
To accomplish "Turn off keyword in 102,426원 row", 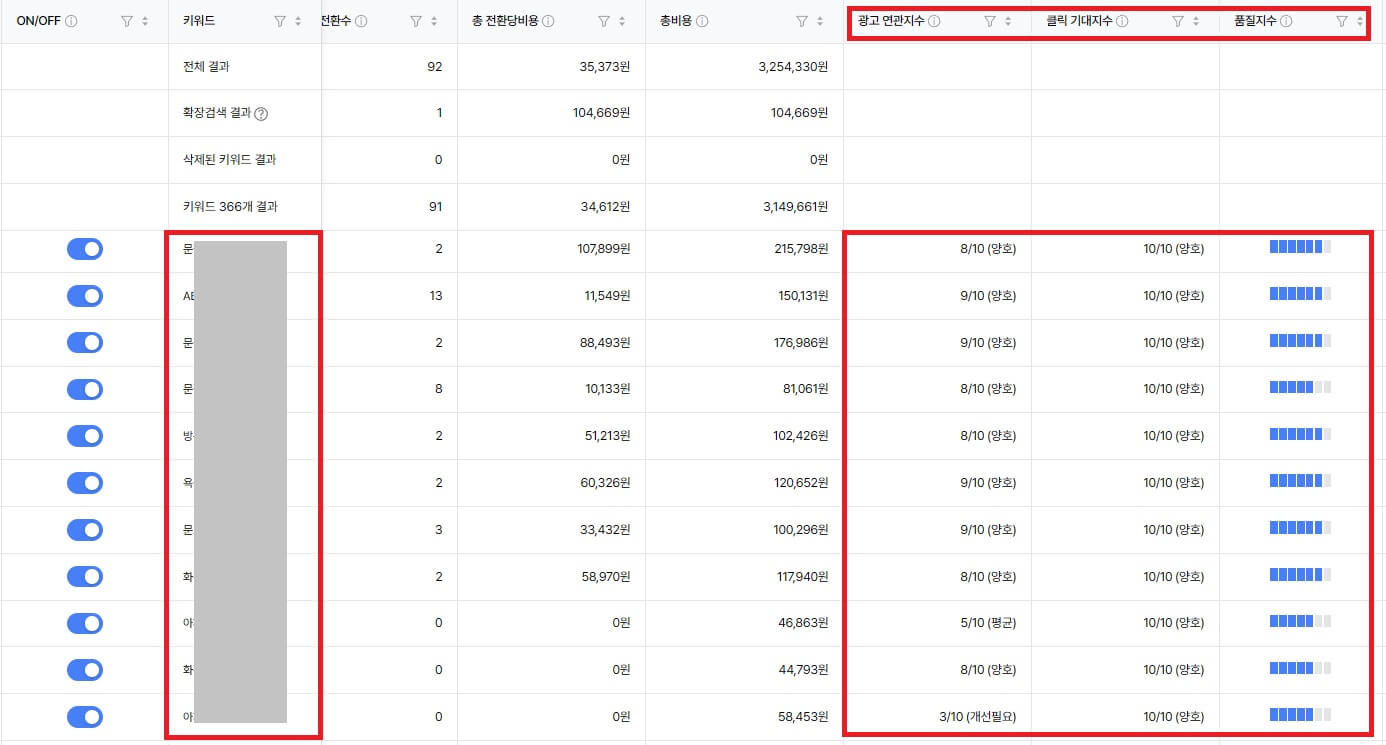I will pos(85,436).
